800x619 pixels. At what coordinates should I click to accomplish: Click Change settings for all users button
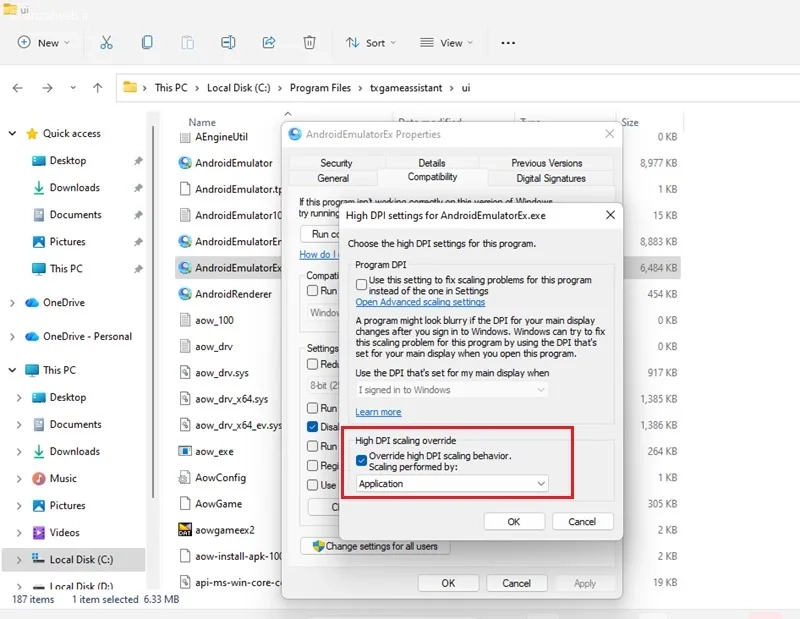(x=376, y=547)
